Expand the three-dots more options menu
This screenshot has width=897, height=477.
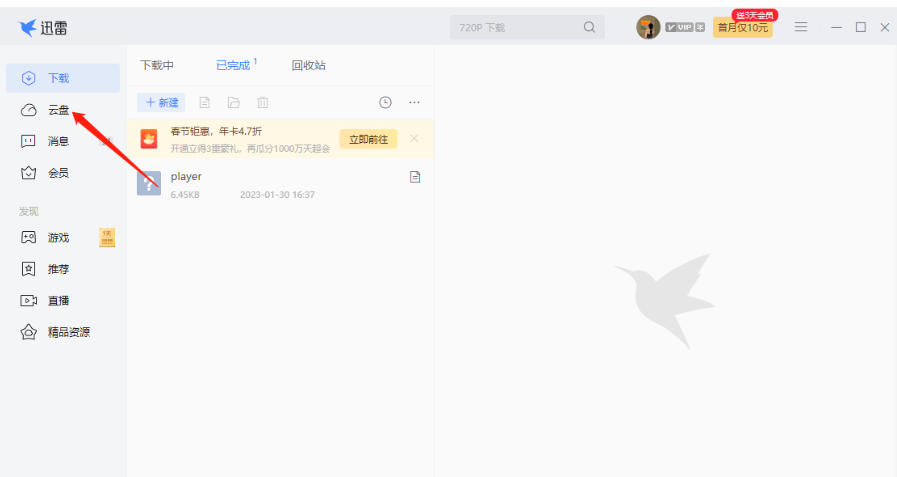tap(414, 102)
